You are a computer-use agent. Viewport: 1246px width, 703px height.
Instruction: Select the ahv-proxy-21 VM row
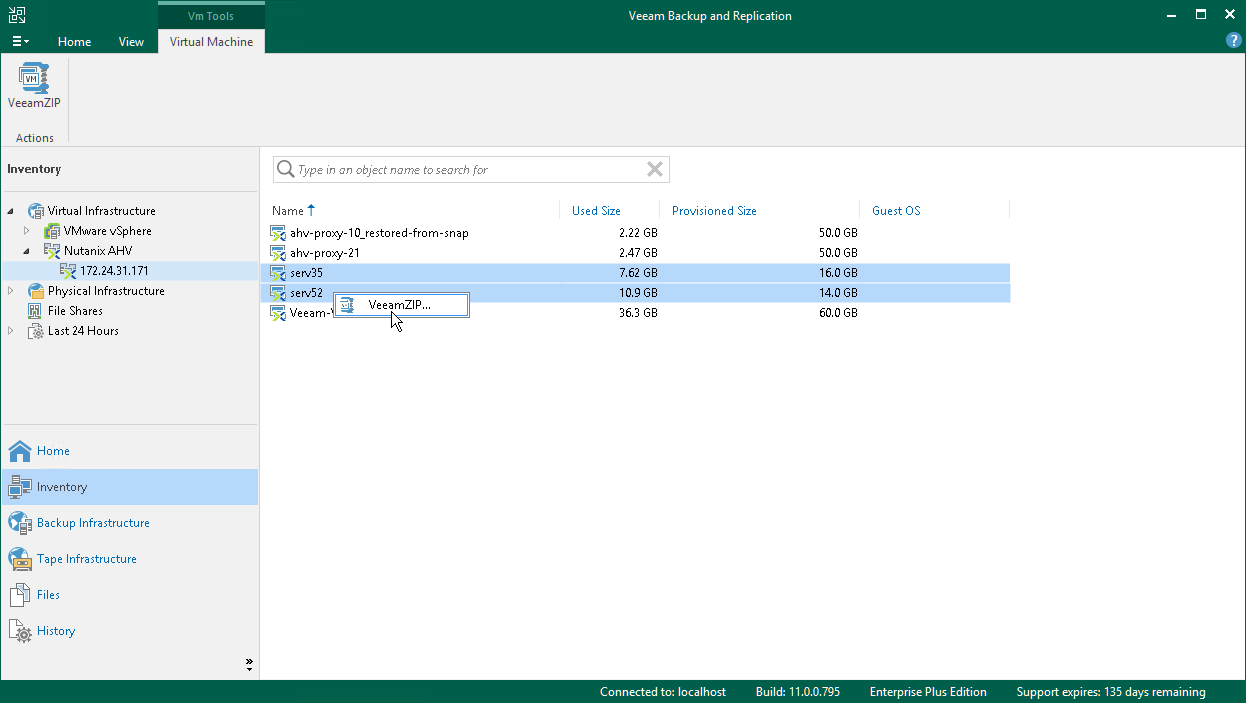click(x=324, y=253)
